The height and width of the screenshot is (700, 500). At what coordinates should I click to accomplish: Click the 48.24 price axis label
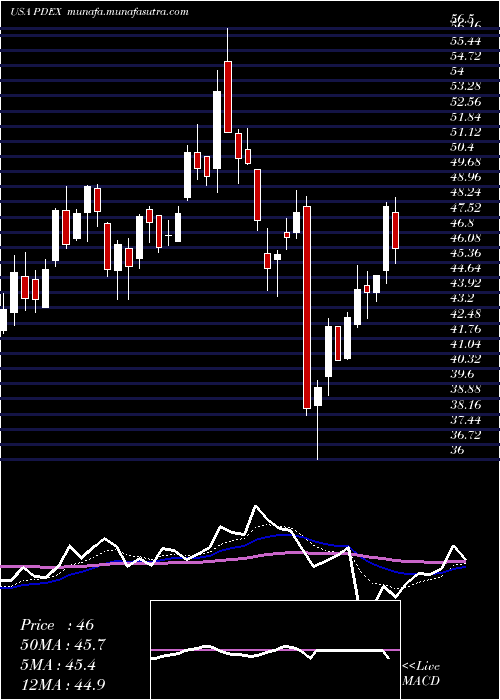[466, 193]
